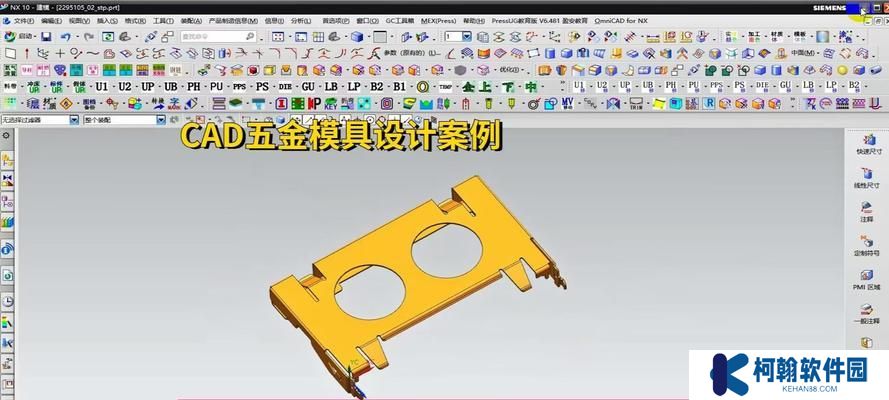
Task: Click the GU toolbar button
Action: click(308, 87)
